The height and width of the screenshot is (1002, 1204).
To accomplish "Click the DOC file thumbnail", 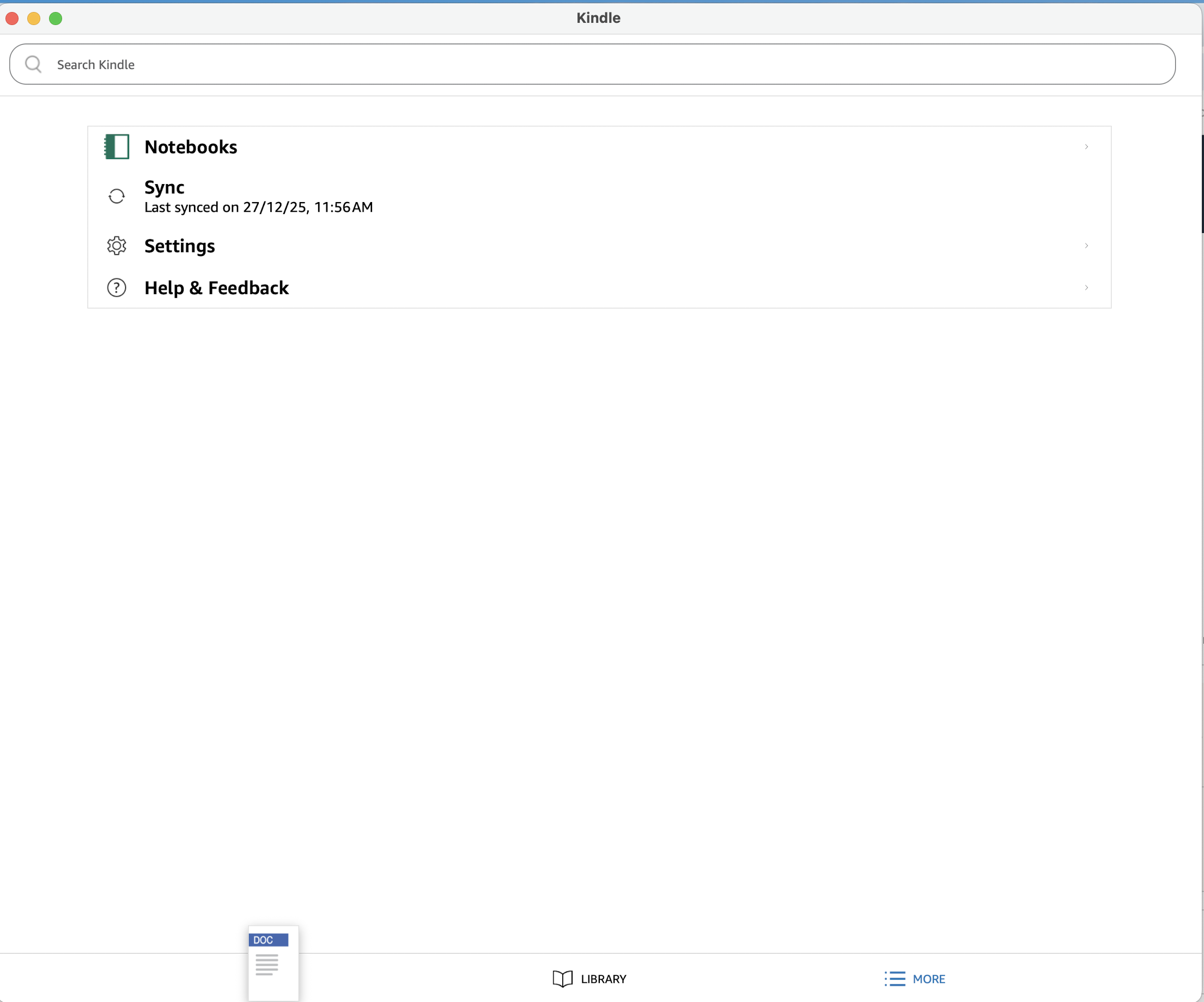I will click(x=273, y=963).
